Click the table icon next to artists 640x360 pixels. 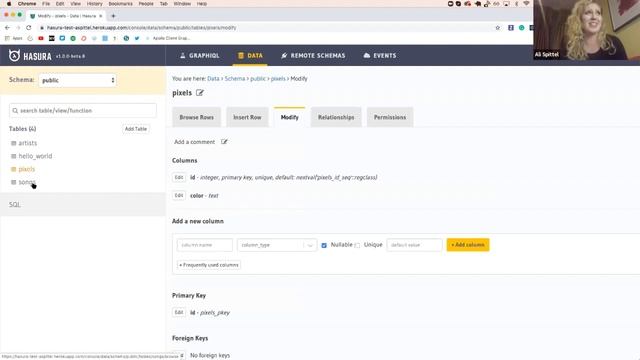[13, 143]
